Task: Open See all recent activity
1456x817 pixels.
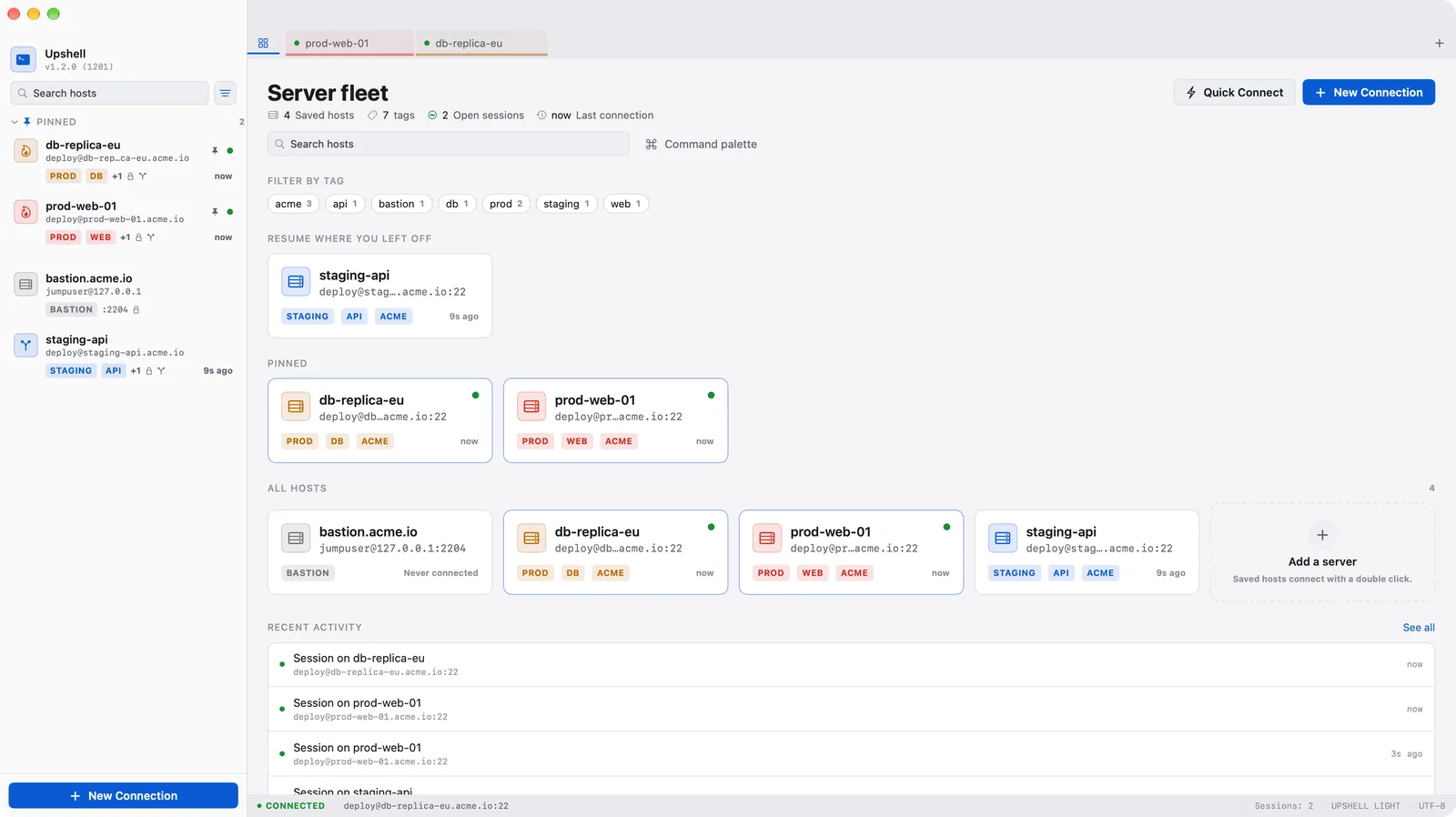Action: [x=1419, y=628]
